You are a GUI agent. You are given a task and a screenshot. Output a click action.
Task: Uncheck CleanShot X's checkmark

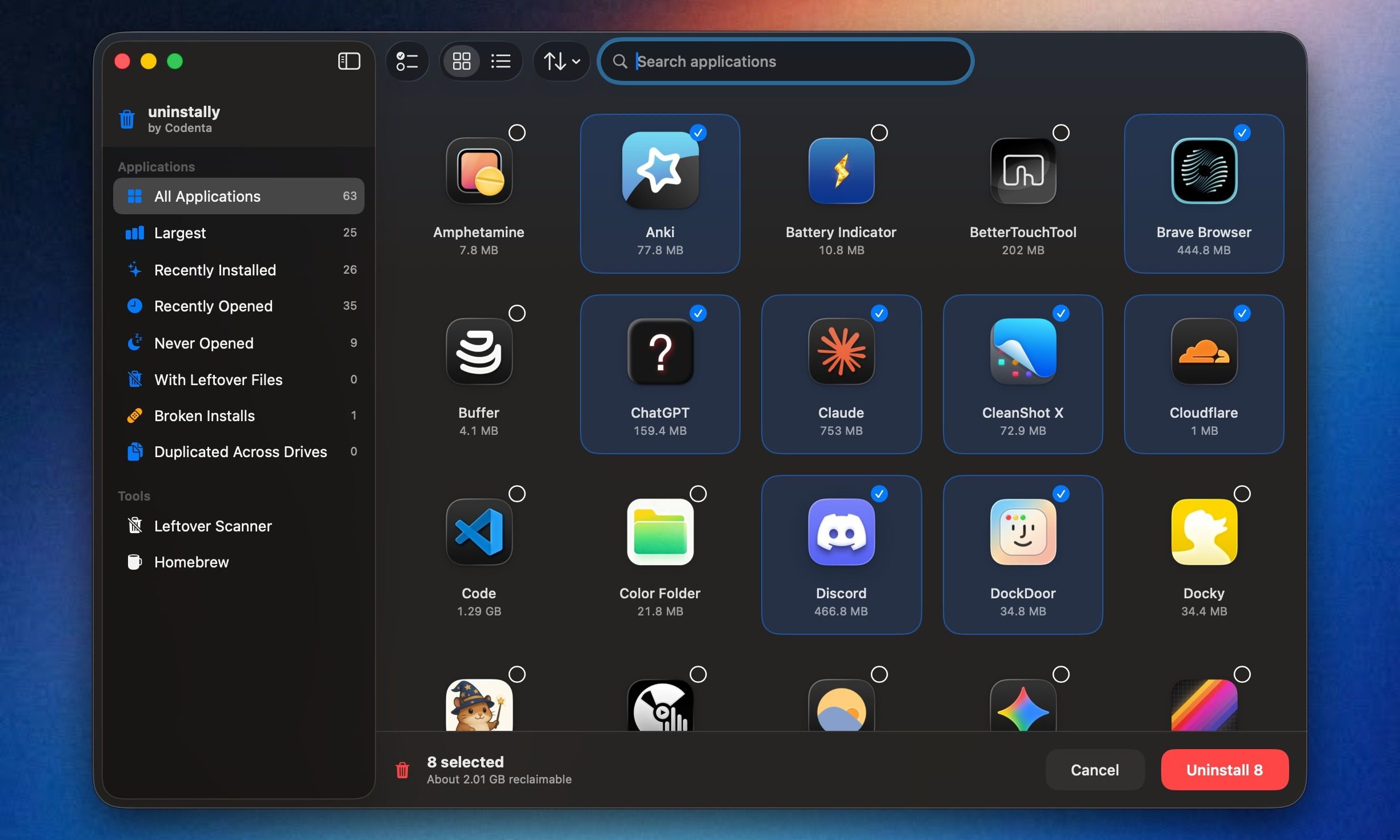coord(1061,313)
